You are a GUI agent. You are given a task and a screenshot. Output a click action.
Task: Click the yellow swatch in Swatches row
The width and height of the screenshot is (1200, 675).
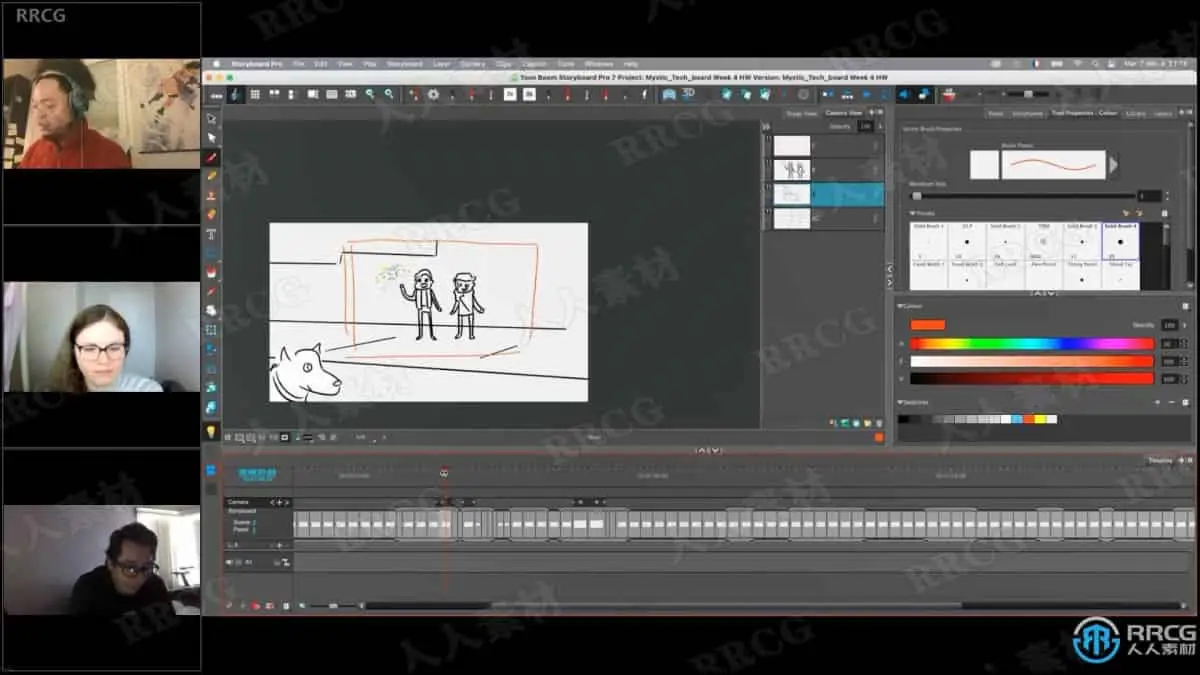[1040, 419]
